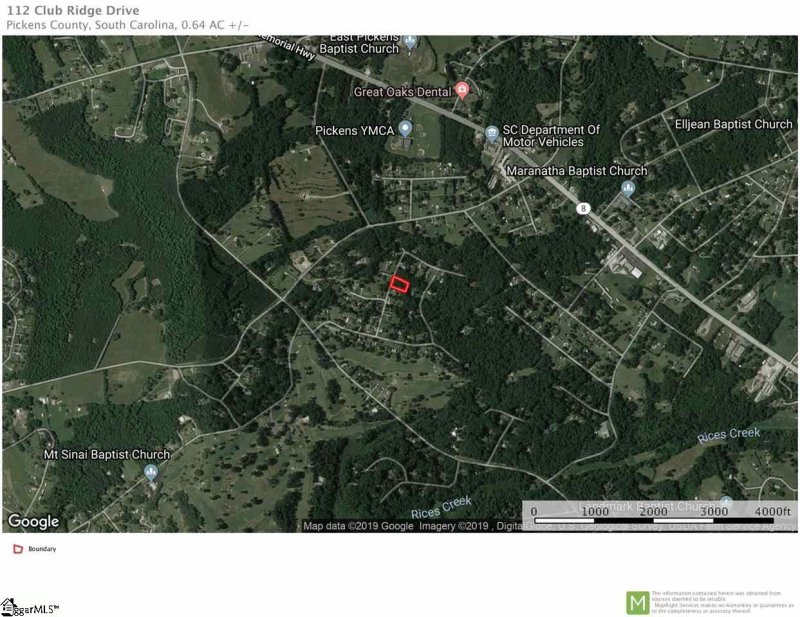Click the Pickens YMCA map pin

405,128
